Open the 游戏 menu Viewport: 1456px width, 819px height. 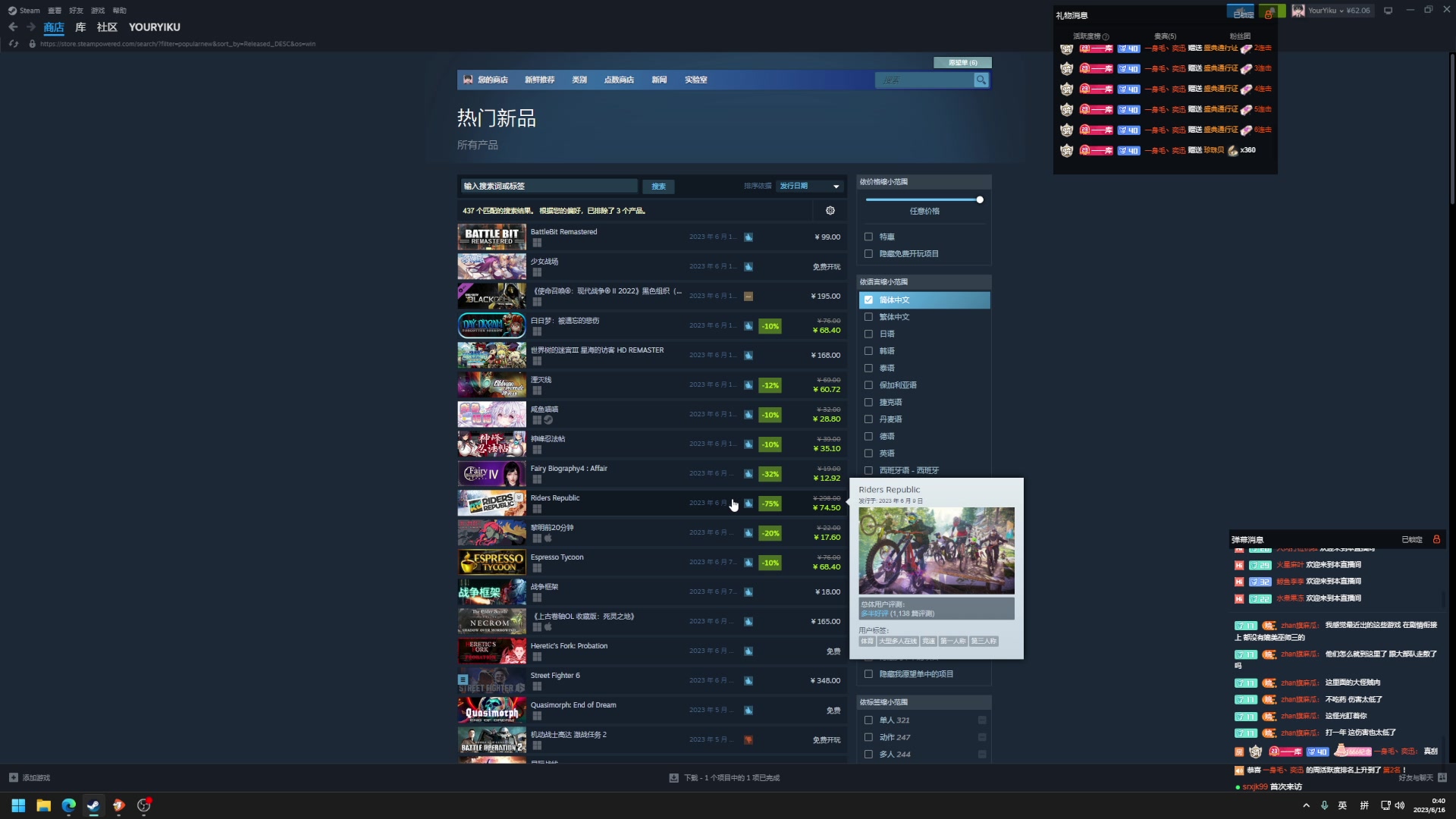[98, 11]
